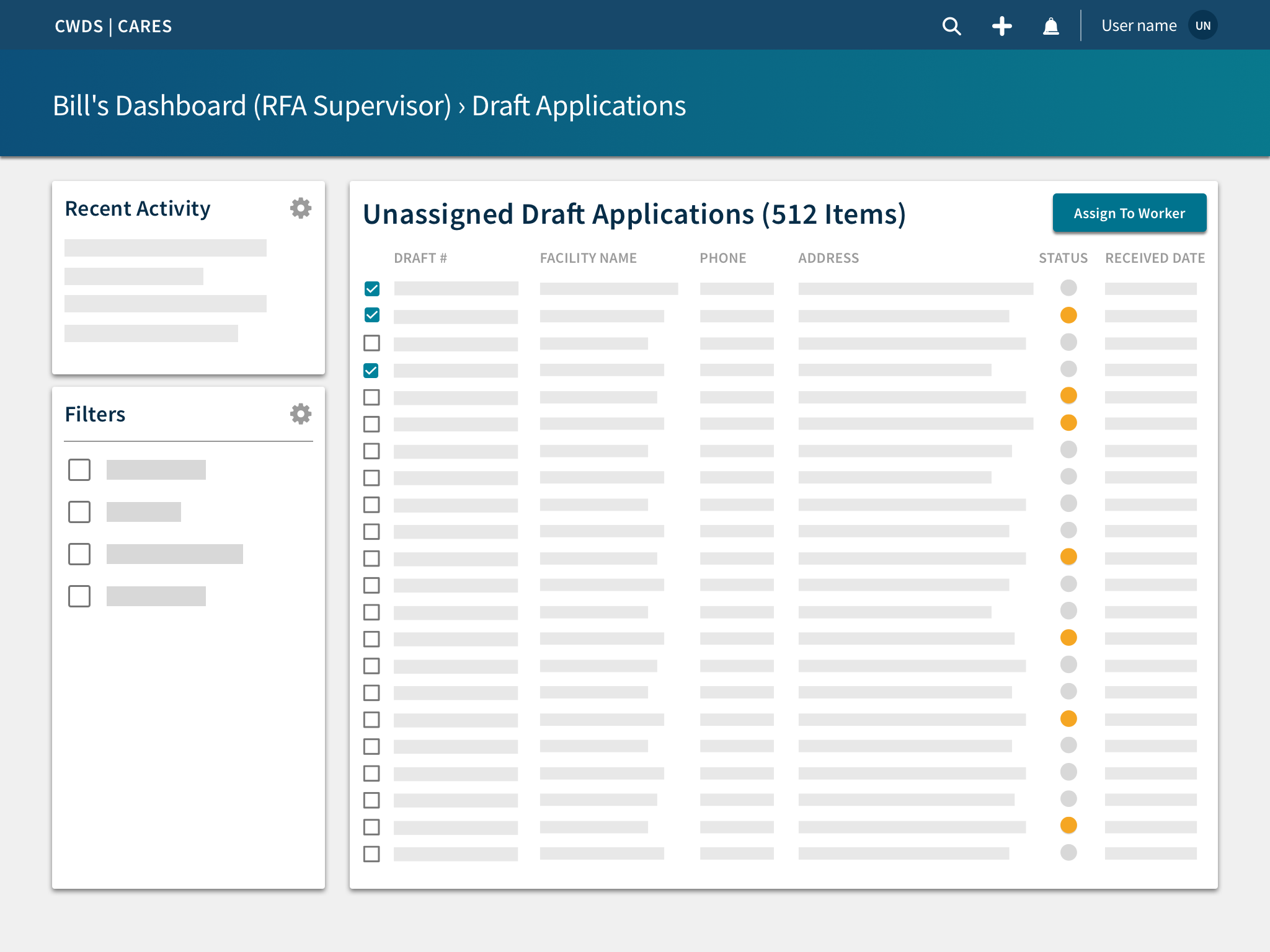Check the third row checkbox
1270x952 pixels.
click(372, 343)
